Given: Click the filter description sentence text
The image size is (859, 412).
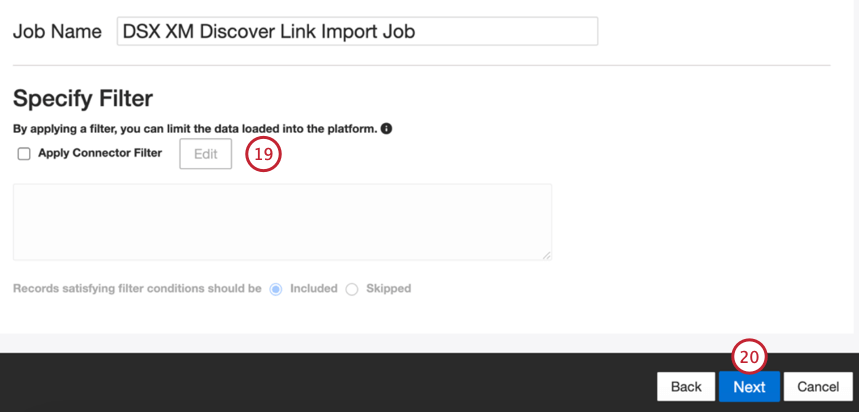Looking at the screenshot, I should (195, 129).
